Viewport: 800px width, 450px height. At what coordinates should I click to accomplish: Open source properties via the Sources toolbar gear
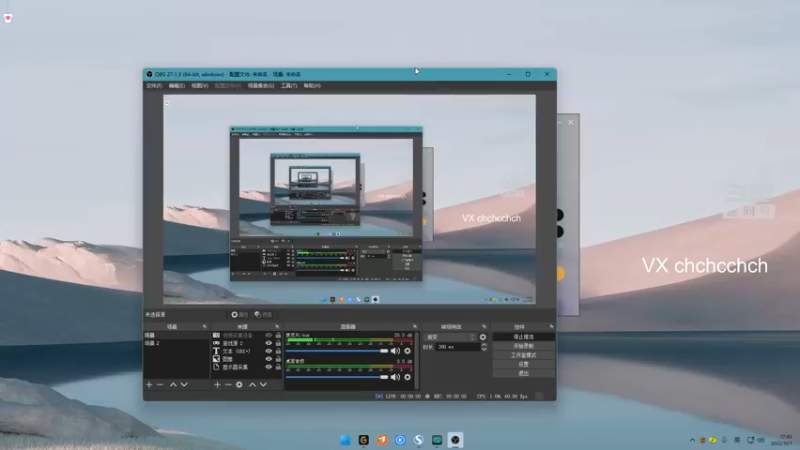(x=239, y=385)
